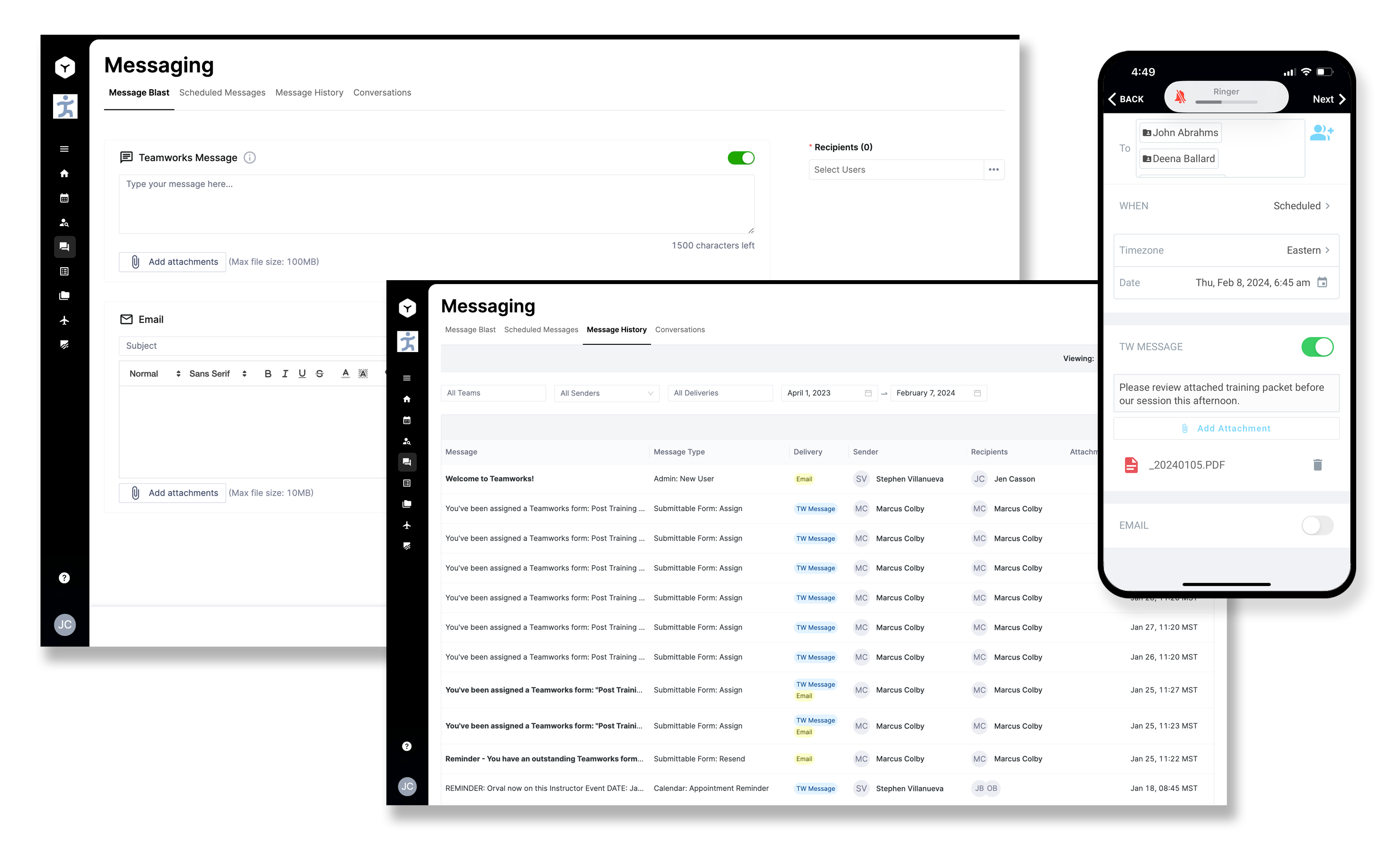Switch to Scheduled Messages tab in back window
This screenshot has width=1389, height=868.
(x=222, y=93)
